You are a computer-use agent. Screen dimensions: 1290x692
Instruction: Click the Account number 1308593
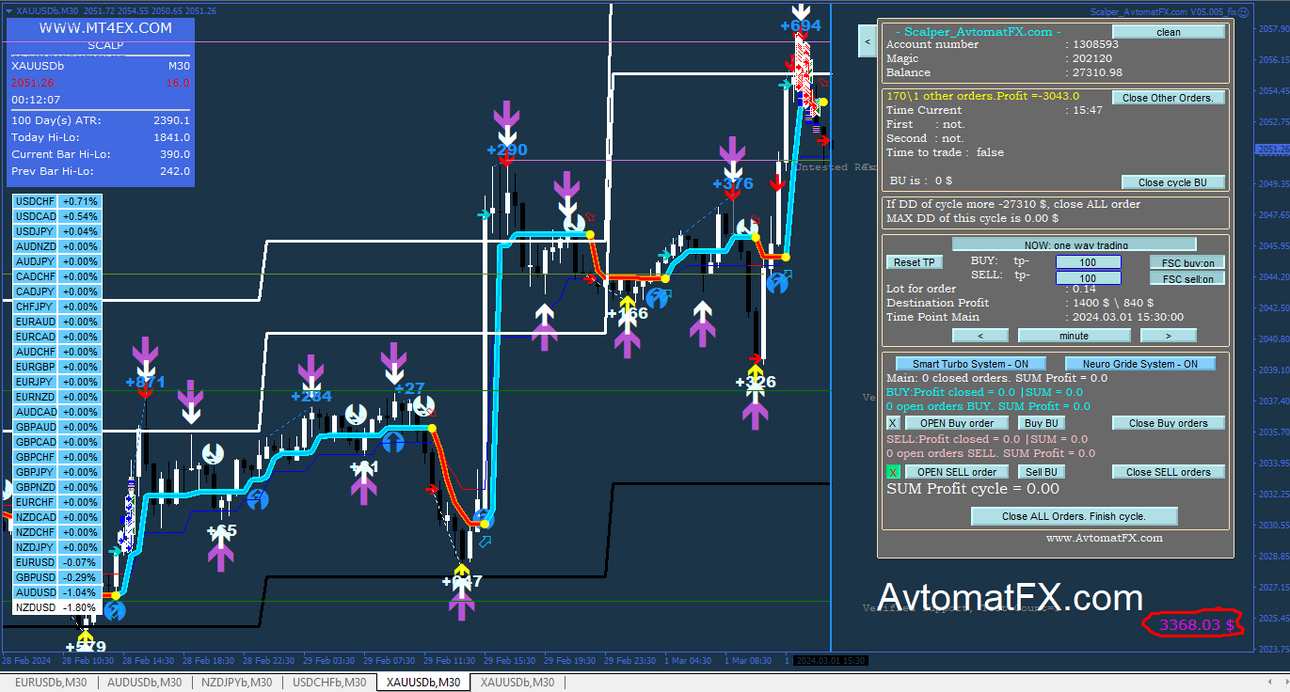1095,44
